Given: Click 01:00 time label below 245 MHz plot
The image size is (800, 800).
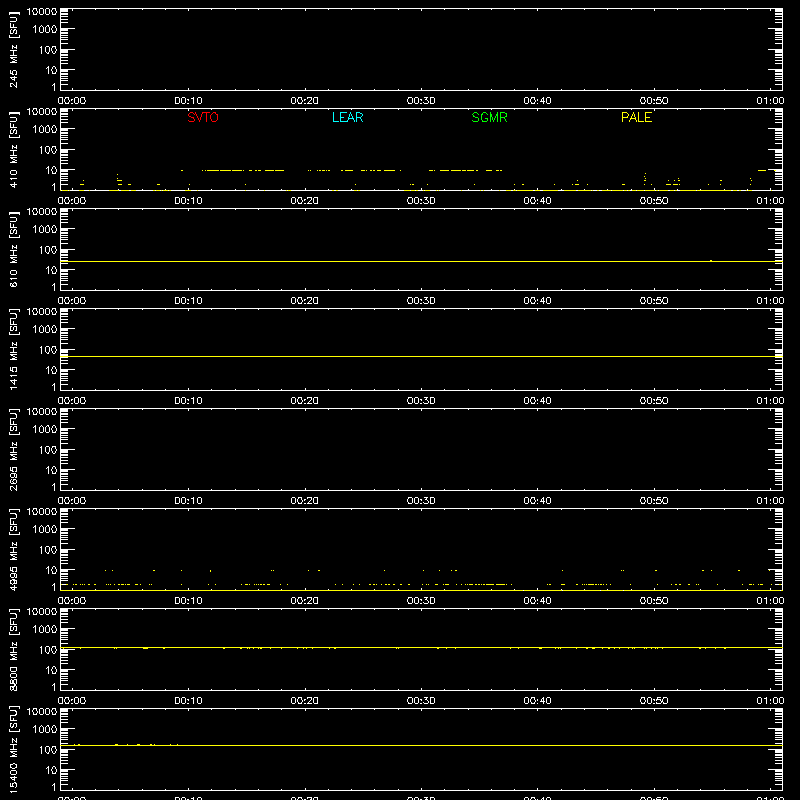Looking at the screenshot, I should pos(770,101).
